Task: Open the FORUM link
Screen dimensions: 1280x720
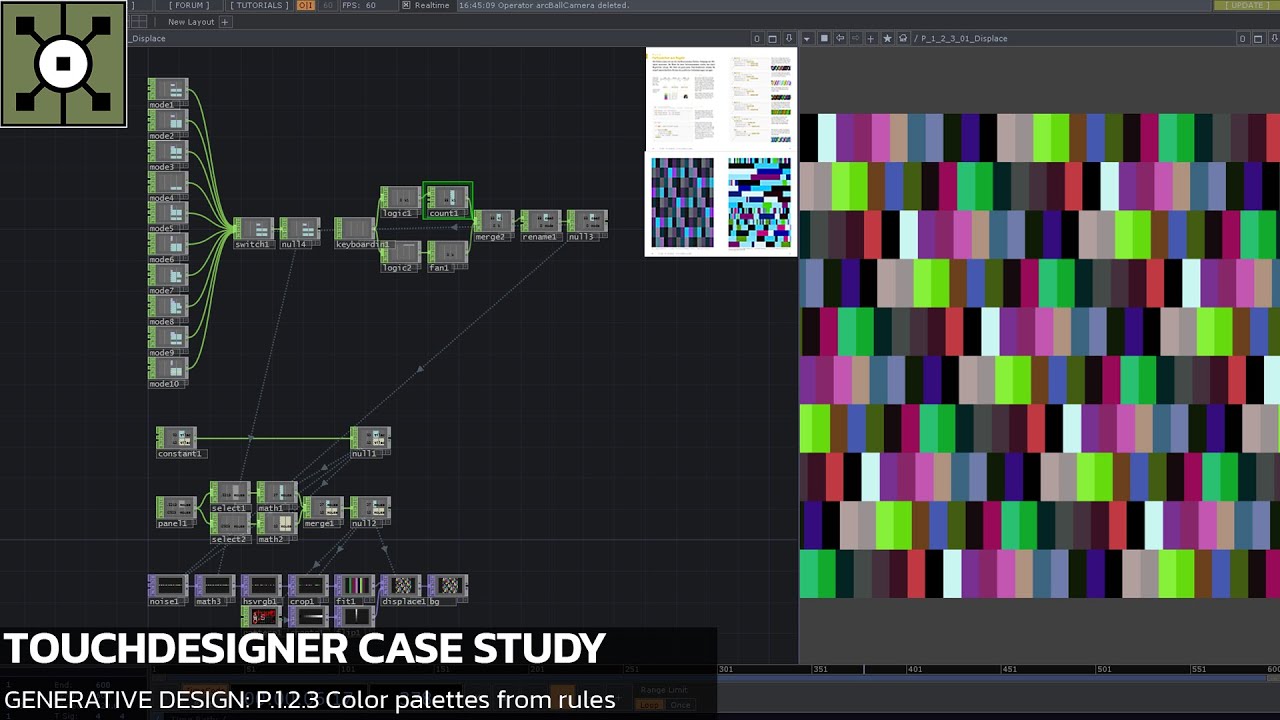Action: click(x=189, y=5)
